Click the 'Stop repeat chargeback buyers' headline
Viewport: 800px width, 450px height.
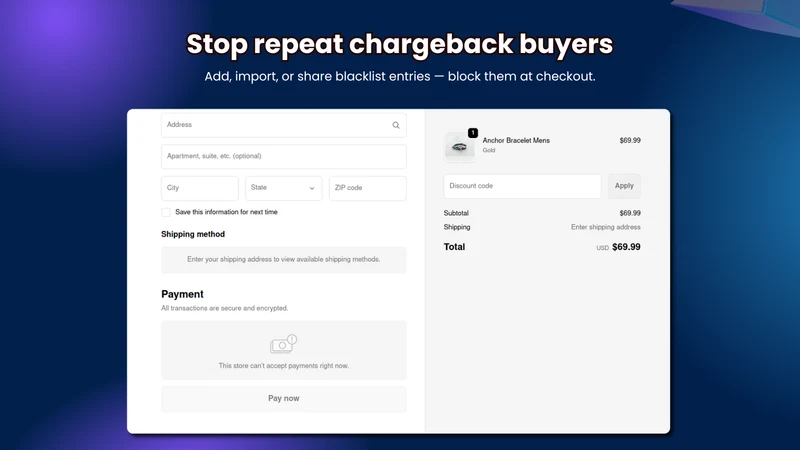point(399,44)
